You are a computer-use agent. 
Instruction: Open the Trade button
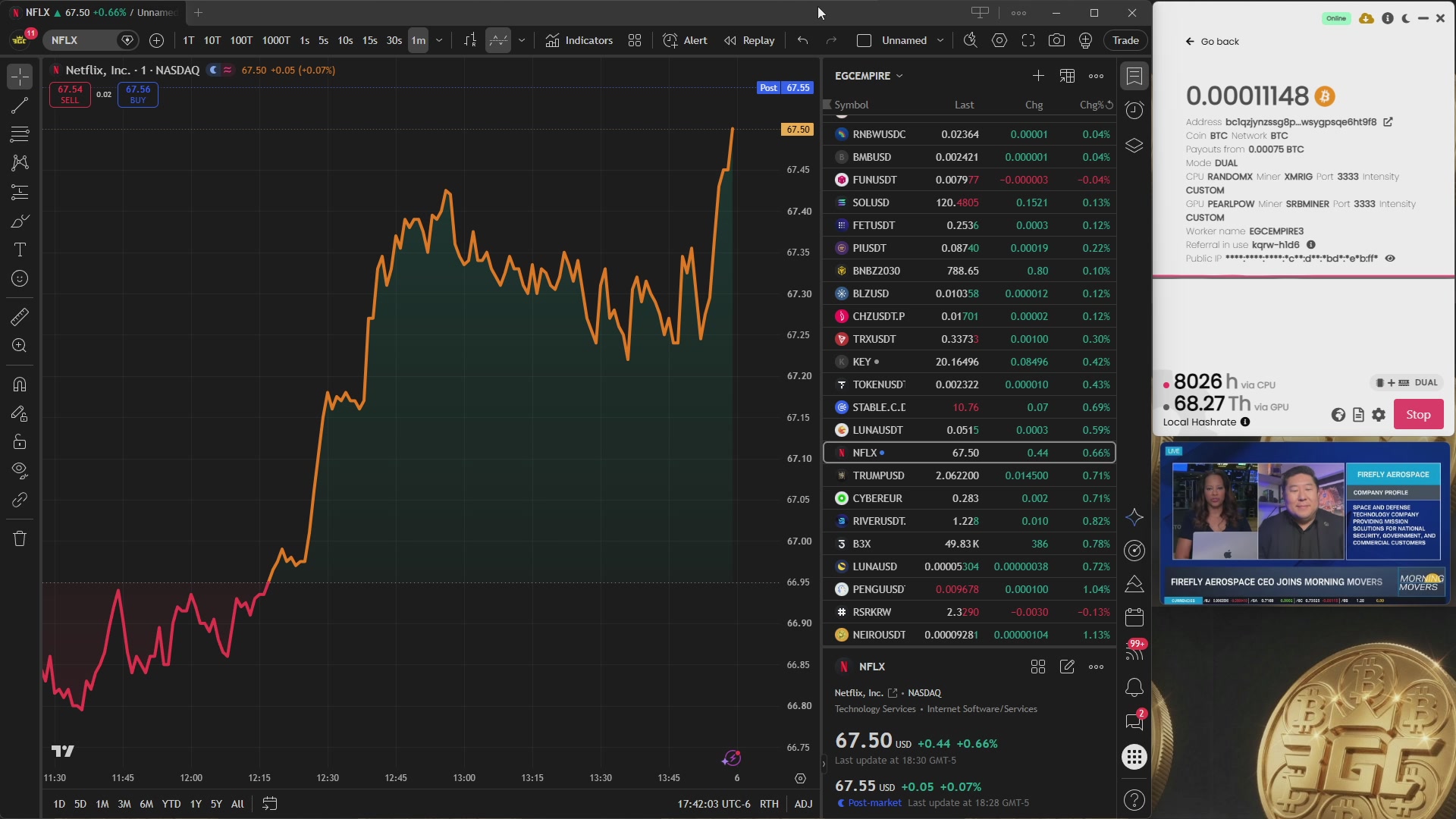tap(1125, 40)
